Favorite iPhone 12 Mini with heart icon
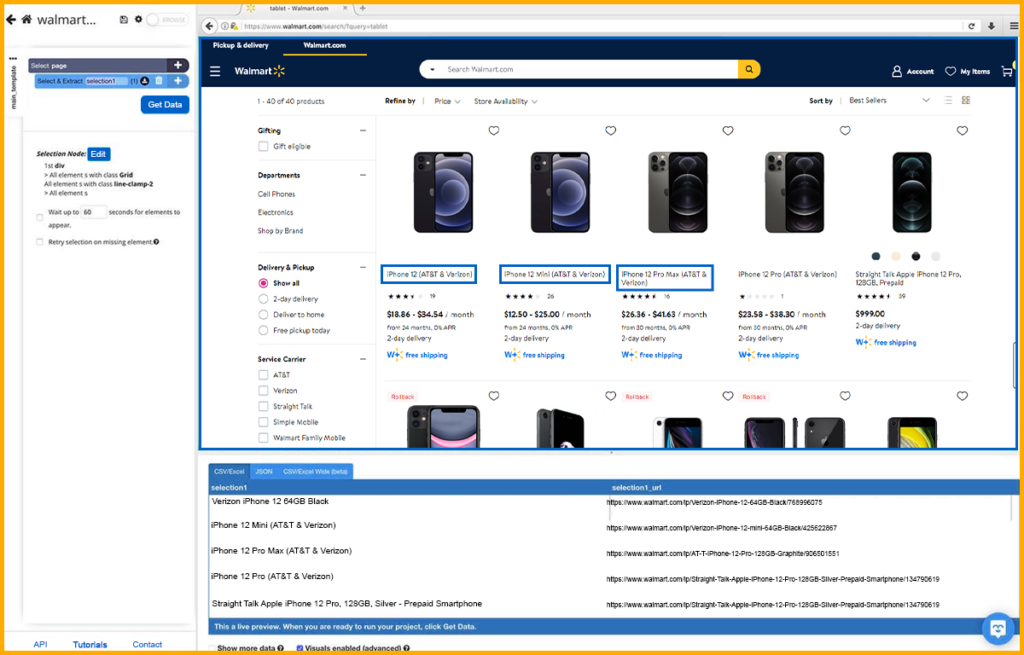 click(x=611, y=131)
